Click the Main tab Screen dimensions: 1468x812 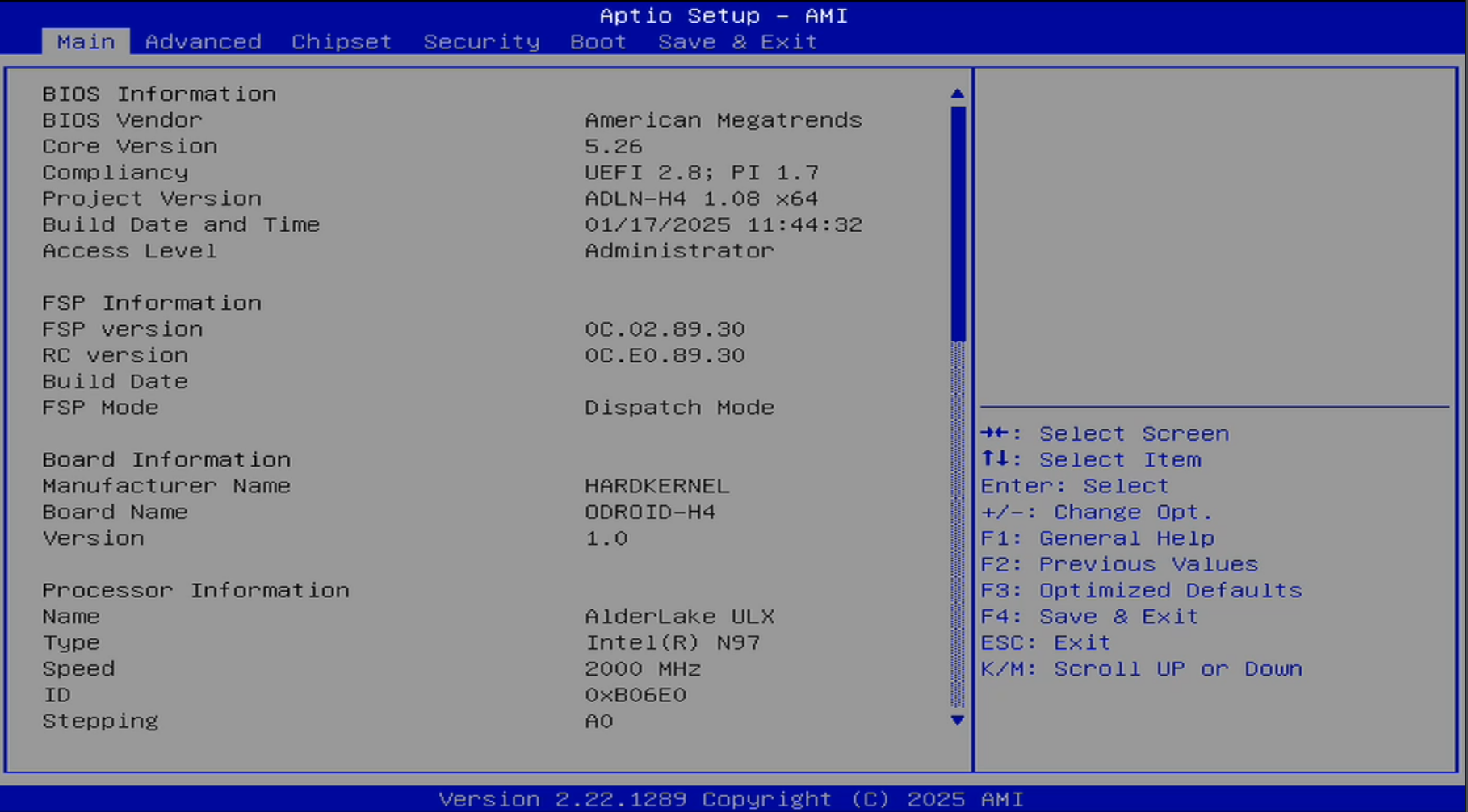click(x=86, y=42)
